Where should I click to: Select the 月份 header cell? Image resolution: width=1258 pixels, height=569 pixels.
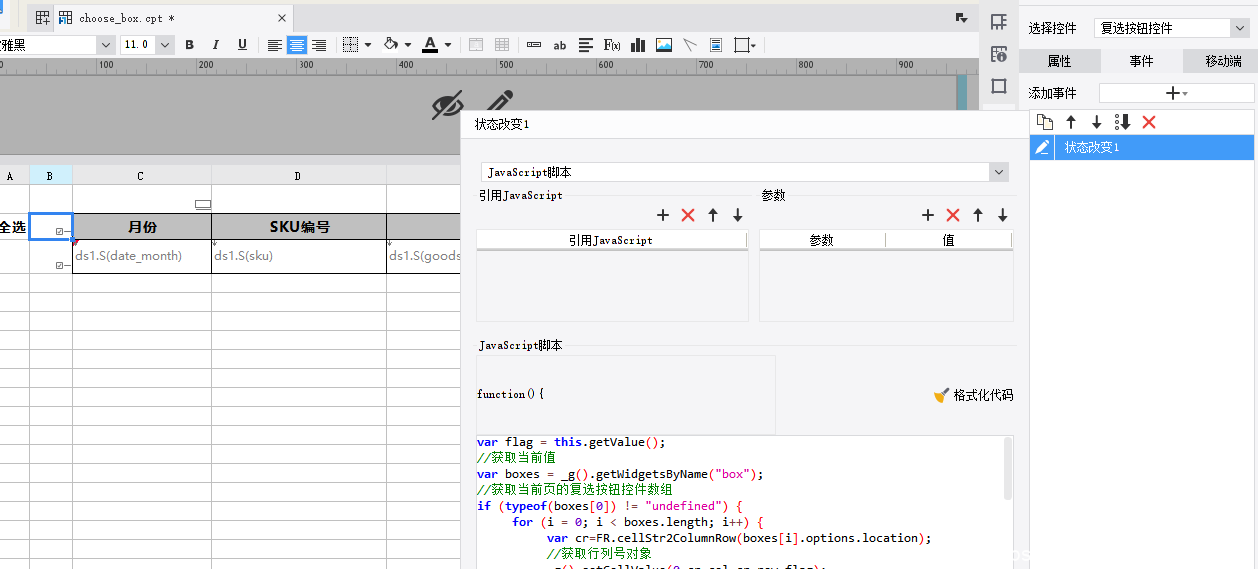click(142, 226)
